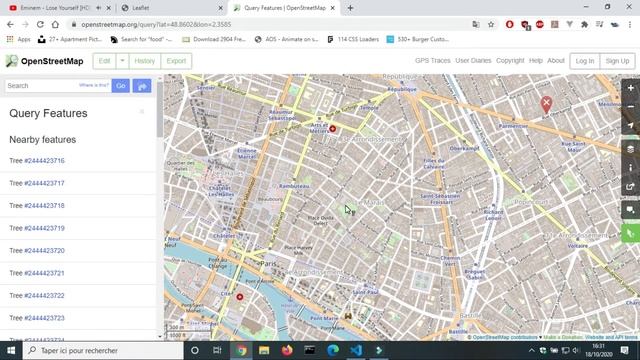The image size is (640, 360).
Task: Open the Share map panel
Action: [x=631, y=187]
